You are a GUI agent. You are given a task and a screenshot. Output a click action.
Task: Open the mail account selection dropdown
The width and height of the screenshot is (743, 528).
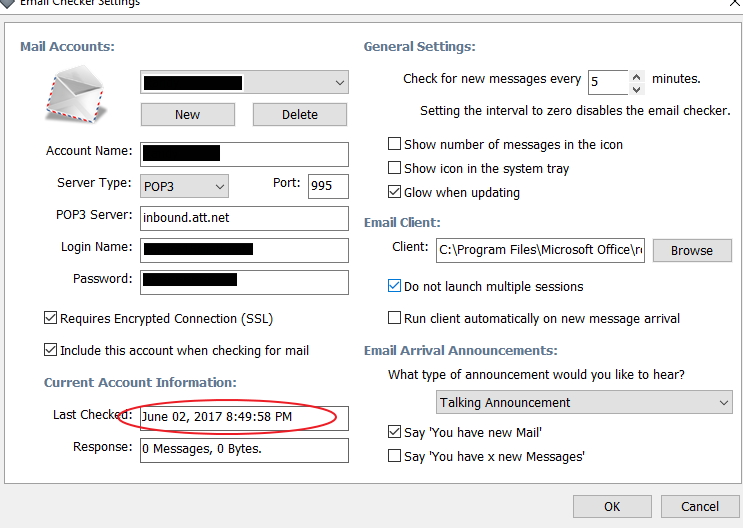tap(340, 82)
